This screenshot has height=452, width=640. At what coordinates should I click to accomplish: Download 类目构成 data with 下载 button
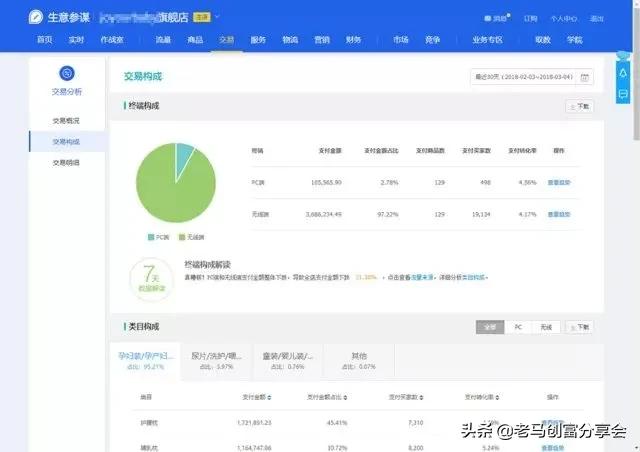click(580, 327)
